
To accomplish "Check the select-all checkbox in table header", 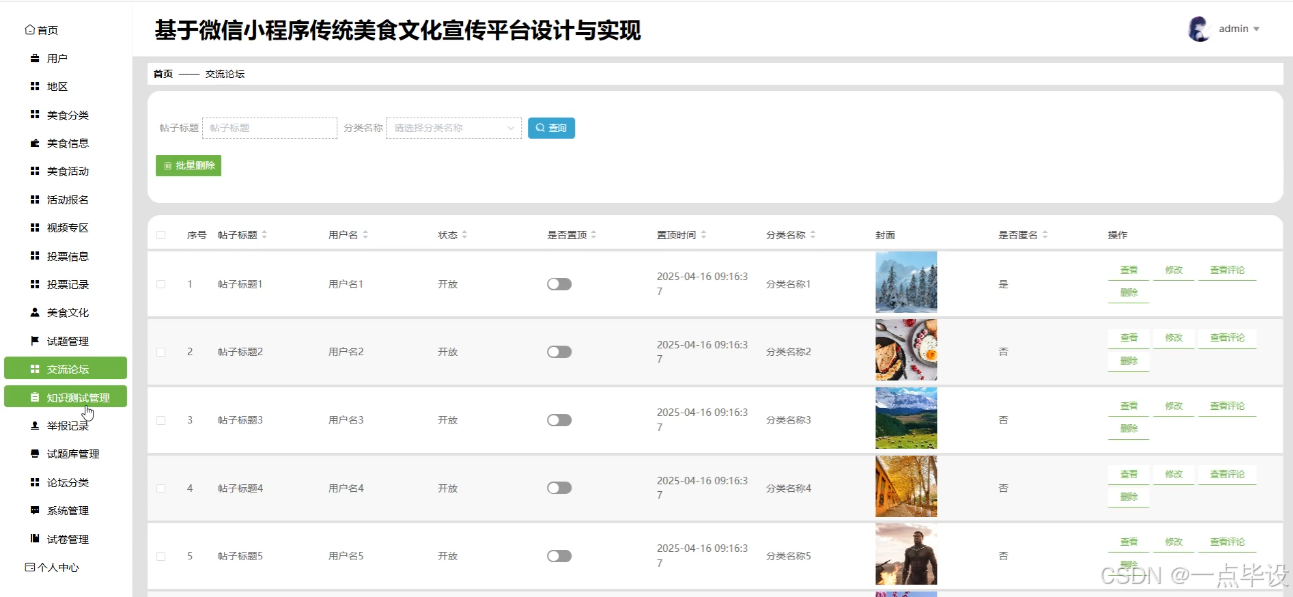I will pyautogui.click(x=160, y=233).
